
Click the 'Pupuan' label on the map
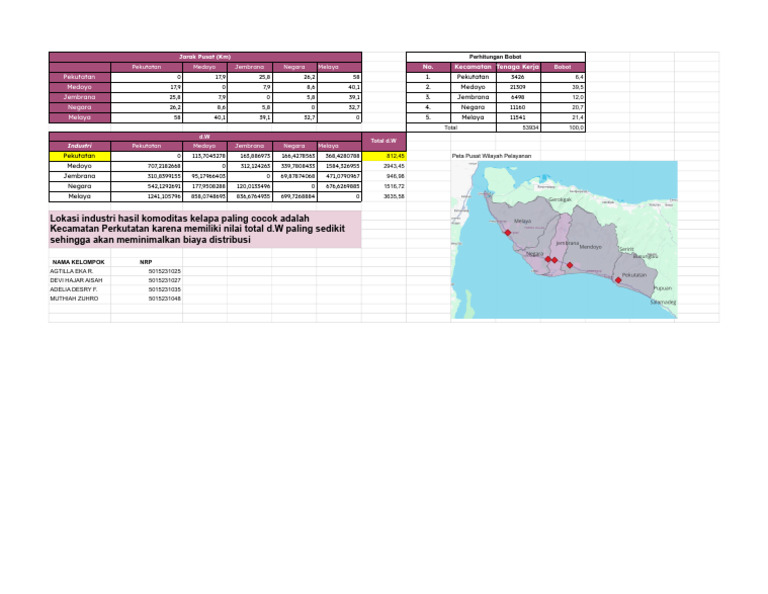coord(663,288)
